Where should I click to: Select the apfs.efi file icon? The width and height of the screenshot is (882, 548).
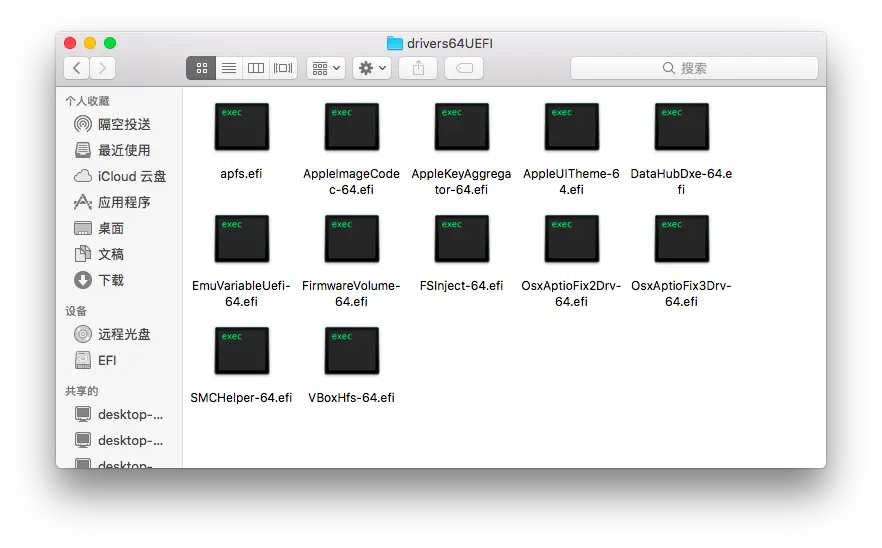[x=242, y=127]
